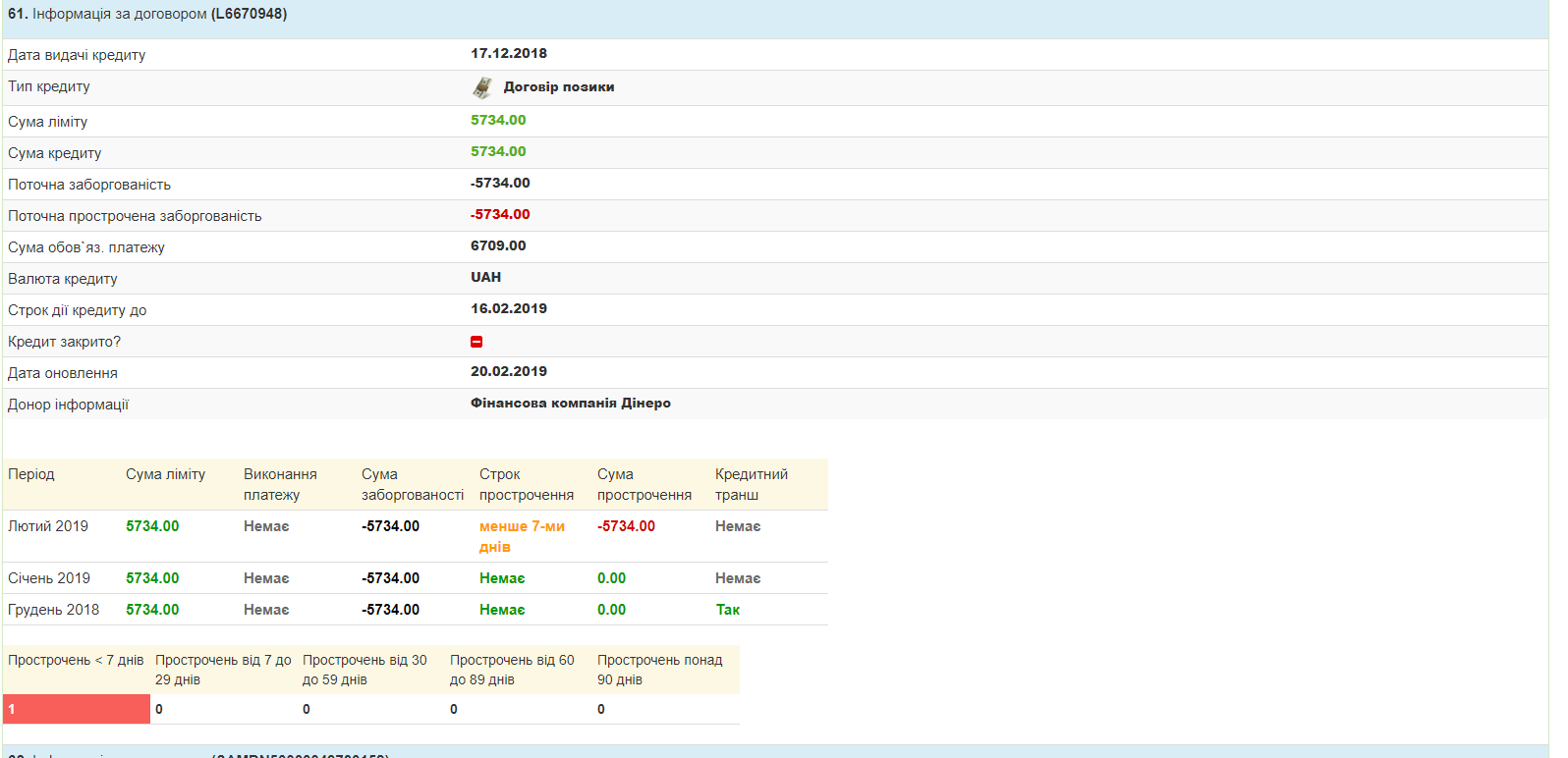Click the green 'Так' tranche value
The image size is (1568, 758).
[x=728, y=610]
